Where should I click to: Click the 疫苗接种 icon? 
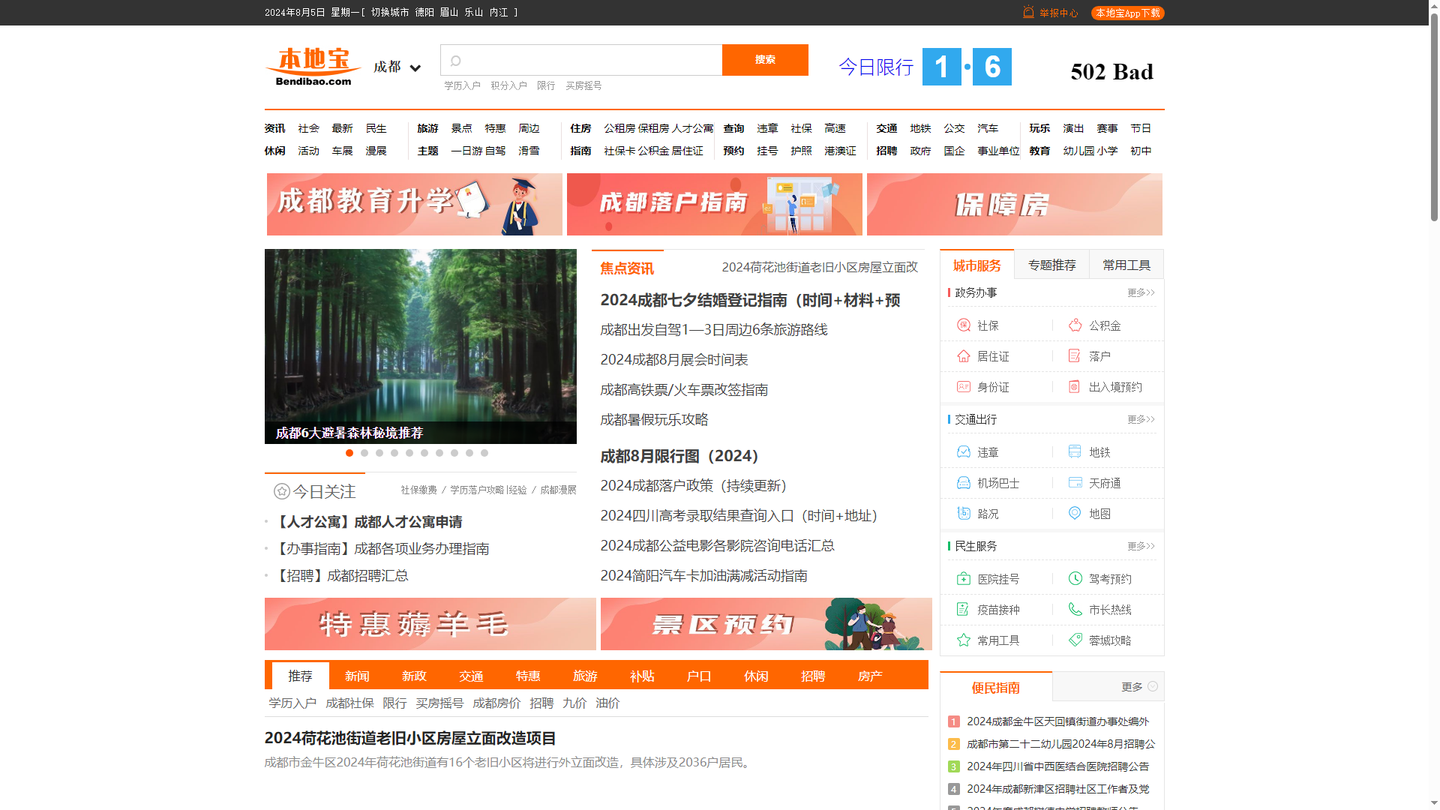(964, 609)
